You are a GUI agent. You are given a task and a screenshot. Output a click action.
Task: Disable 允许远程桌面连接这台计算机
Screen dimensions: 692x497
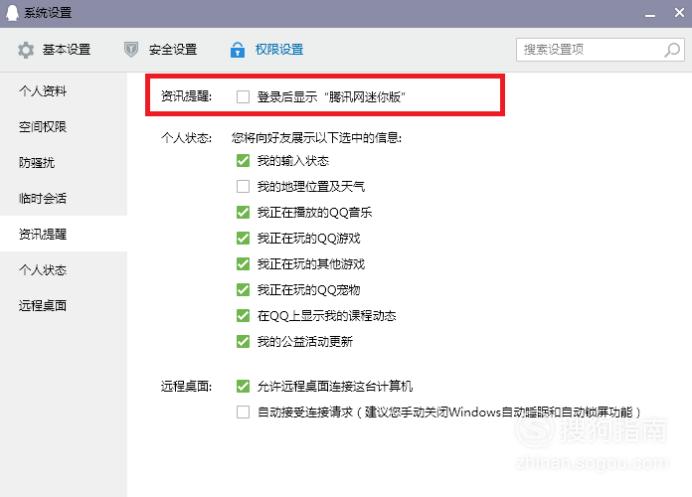pyautogui.click(x=243, y=386)
